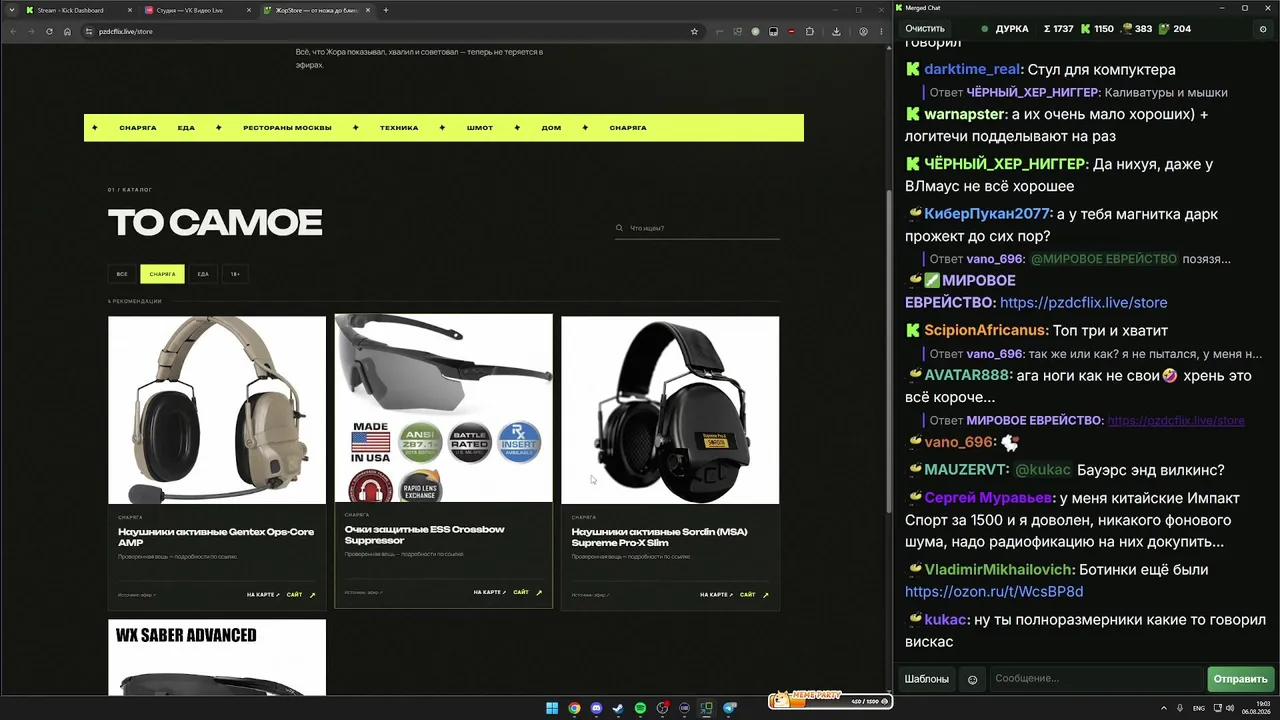
Task: Click НА КАРТЕ for Gentex Ops-Core AMP
Action: point(263,595)
